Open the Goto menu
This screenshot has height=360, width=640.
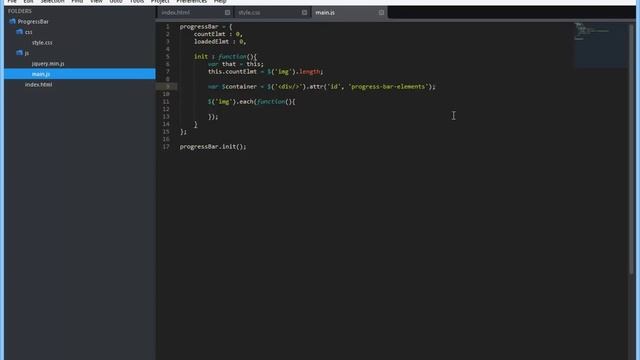(116, 2)
